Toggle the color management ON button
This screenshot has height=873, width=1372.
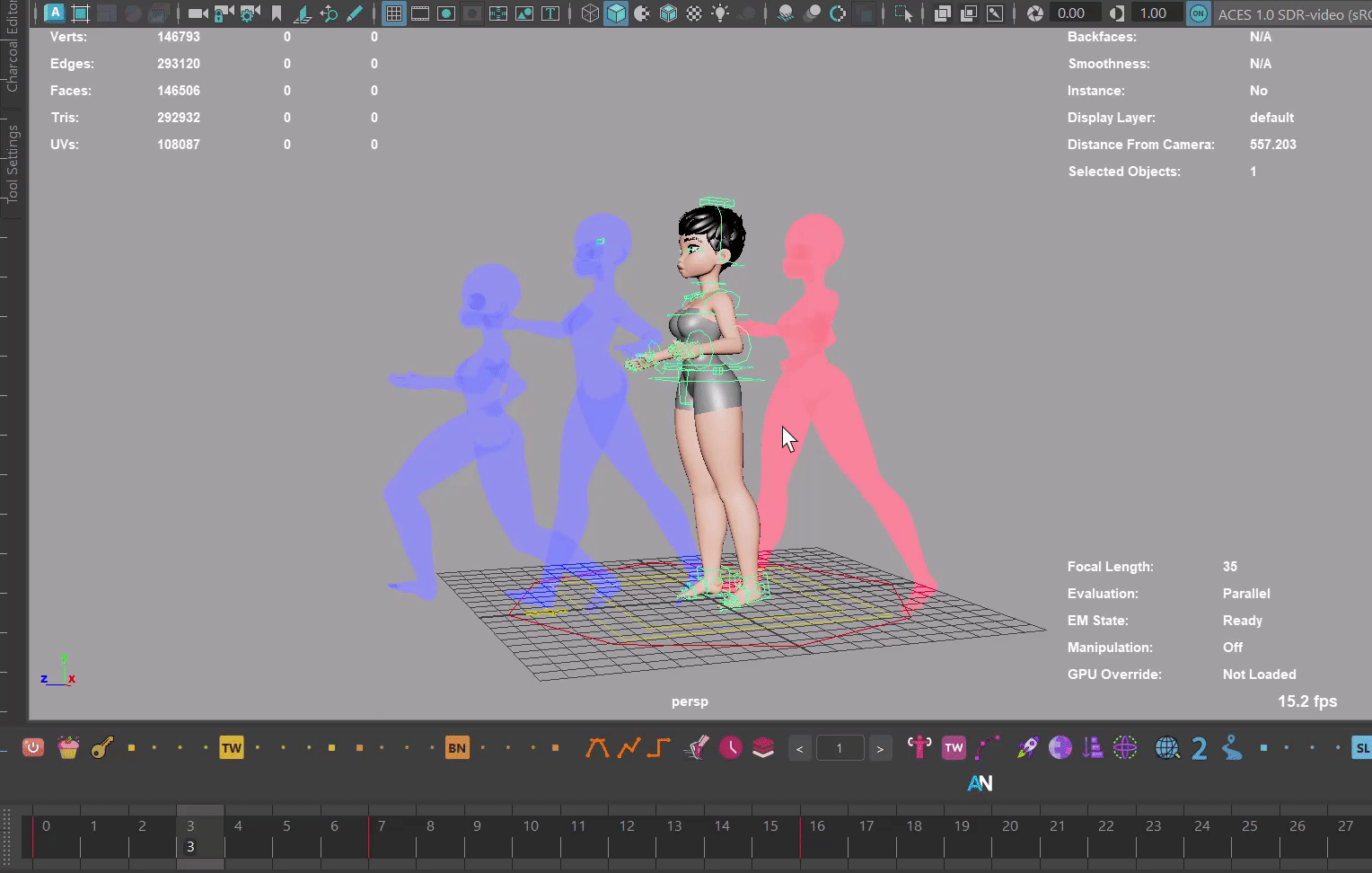pyautogui.click(x=1199, y=13)
